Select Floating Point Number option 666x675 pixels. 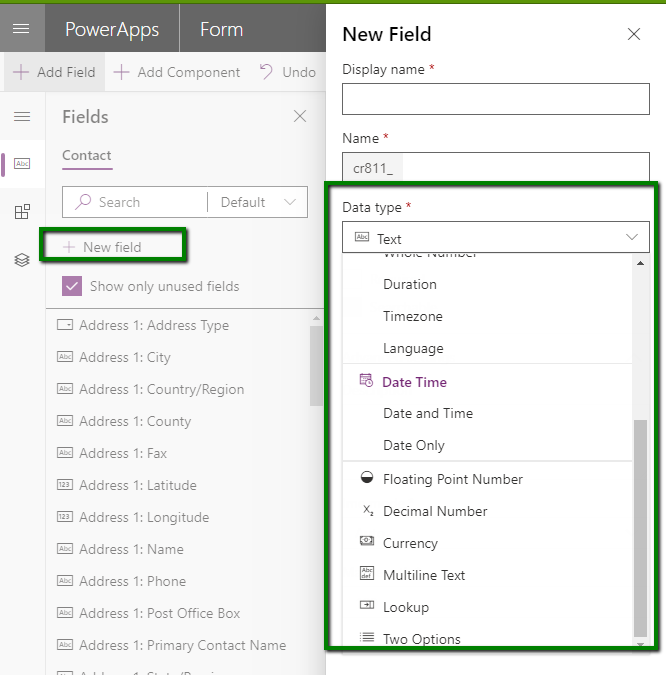(x=452, y=479)
